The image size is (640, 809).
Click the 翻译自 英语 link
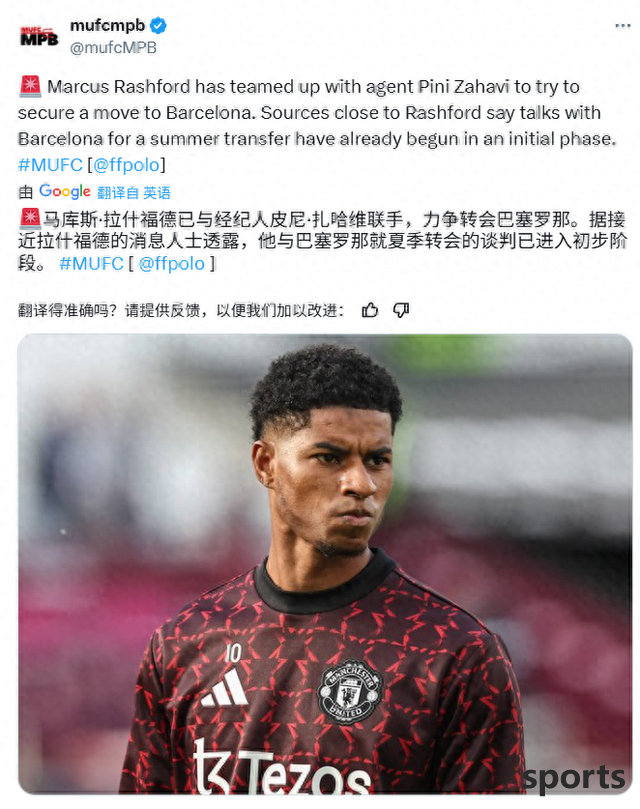pos(134,192)
